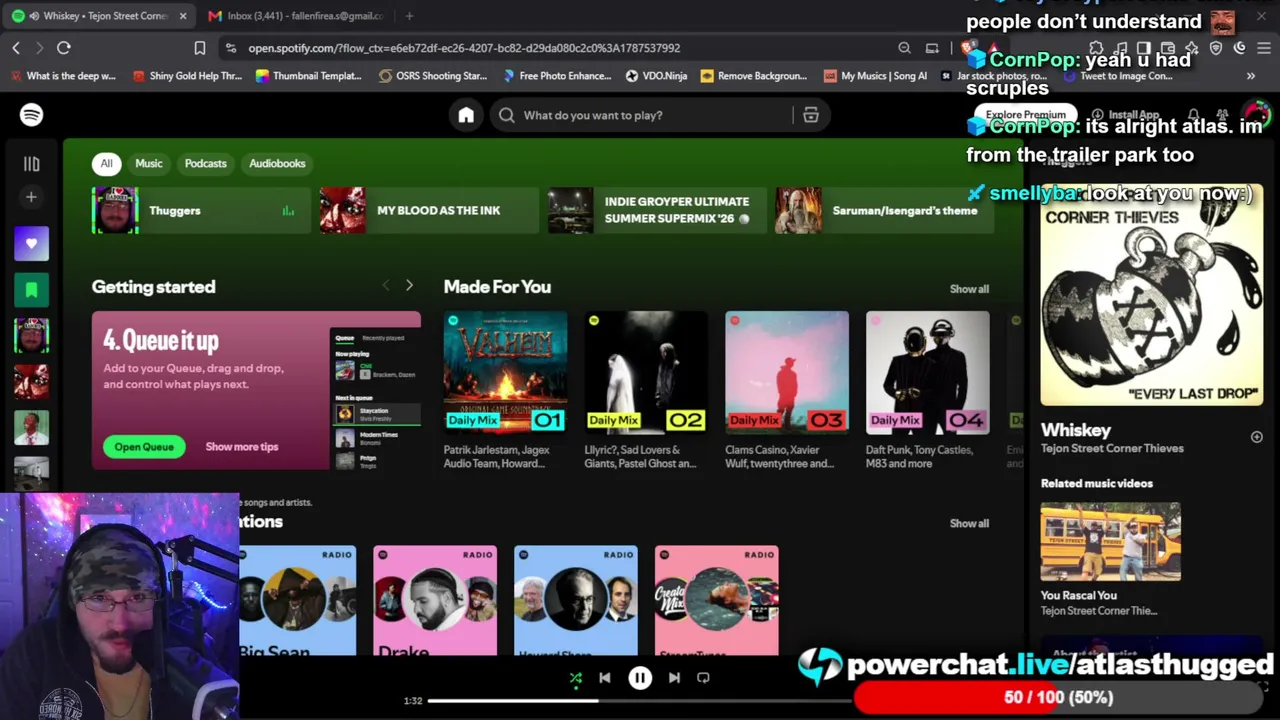Select the All filter chip

pyautogui.click(x=106, y=163)
